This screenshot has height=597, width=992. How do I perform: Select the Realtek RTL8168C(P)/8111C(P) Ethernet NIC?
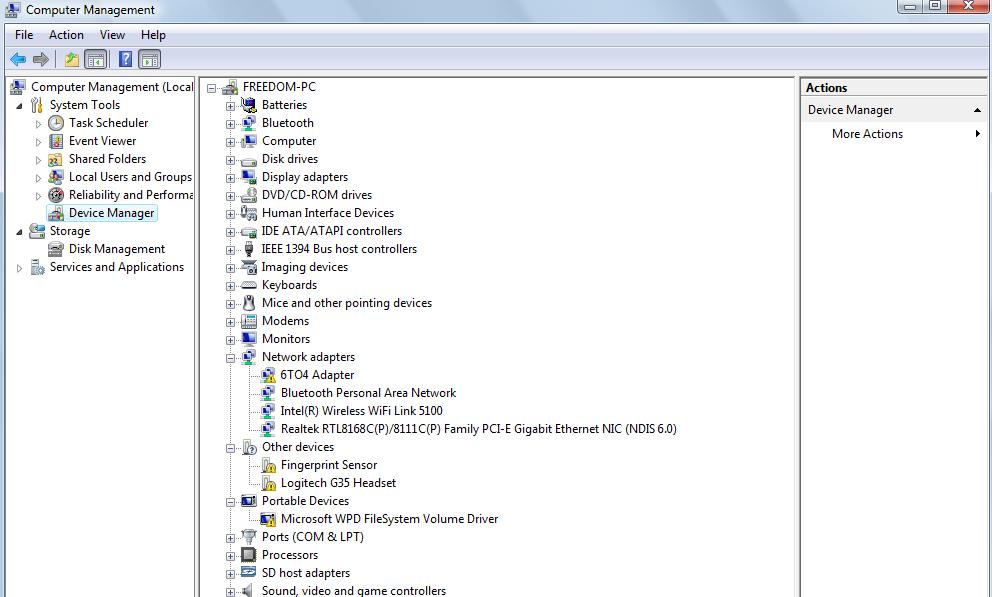(x=478, y=429)
